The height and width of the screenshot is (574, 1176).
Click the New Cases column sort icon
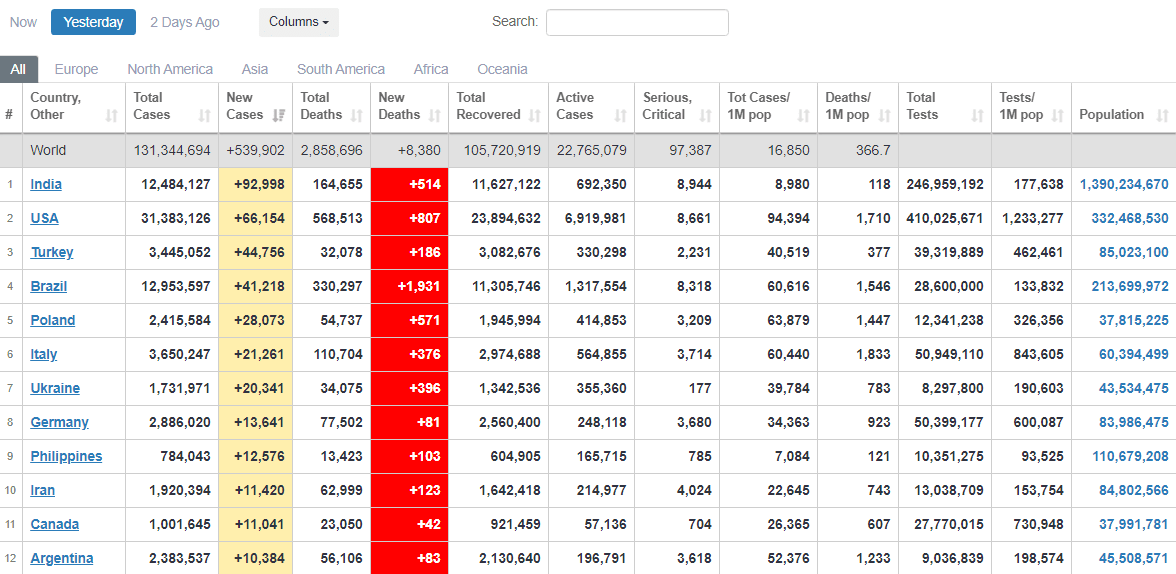[279, 115]
